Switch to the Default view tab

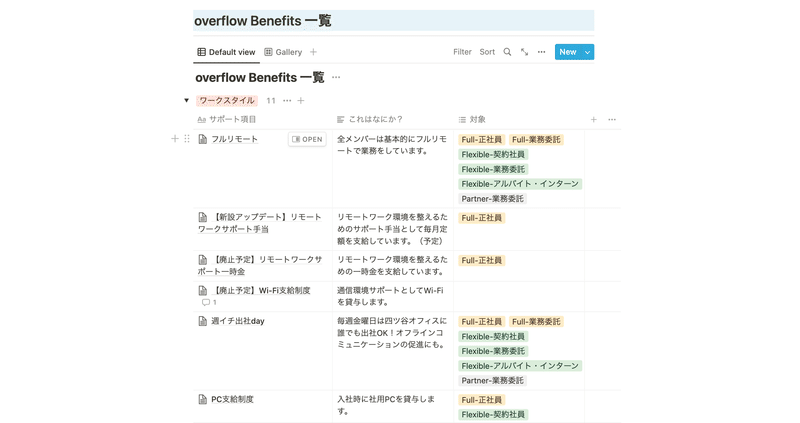226,52
